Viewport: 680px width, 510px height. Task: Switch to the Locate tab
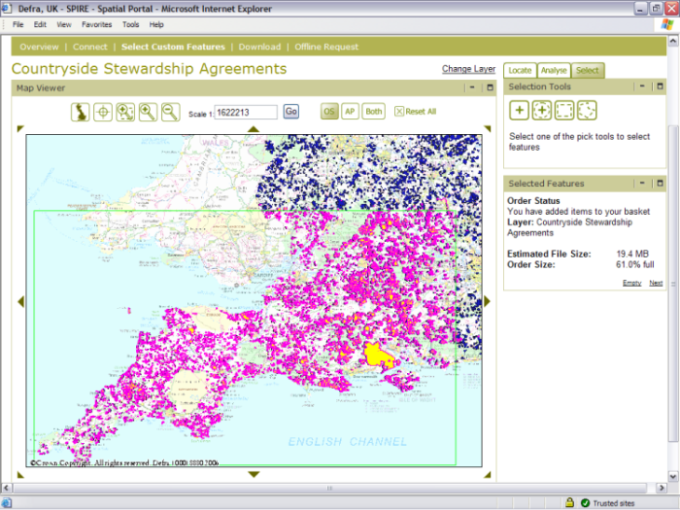pos(520,70)
